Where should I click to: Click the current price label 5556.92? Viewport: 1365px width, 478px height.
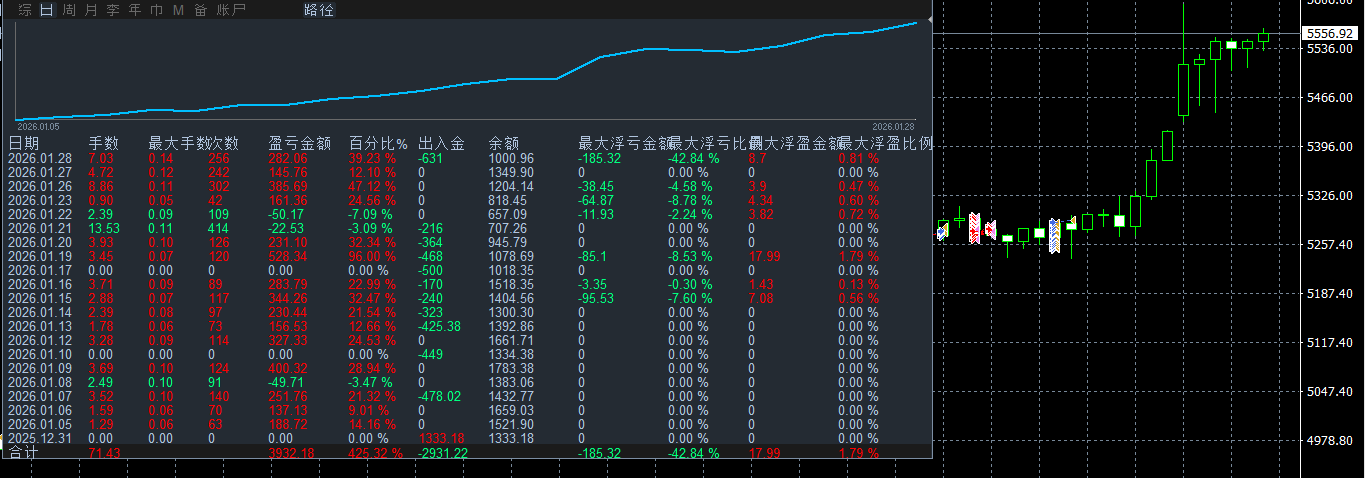pos(1329,33)
